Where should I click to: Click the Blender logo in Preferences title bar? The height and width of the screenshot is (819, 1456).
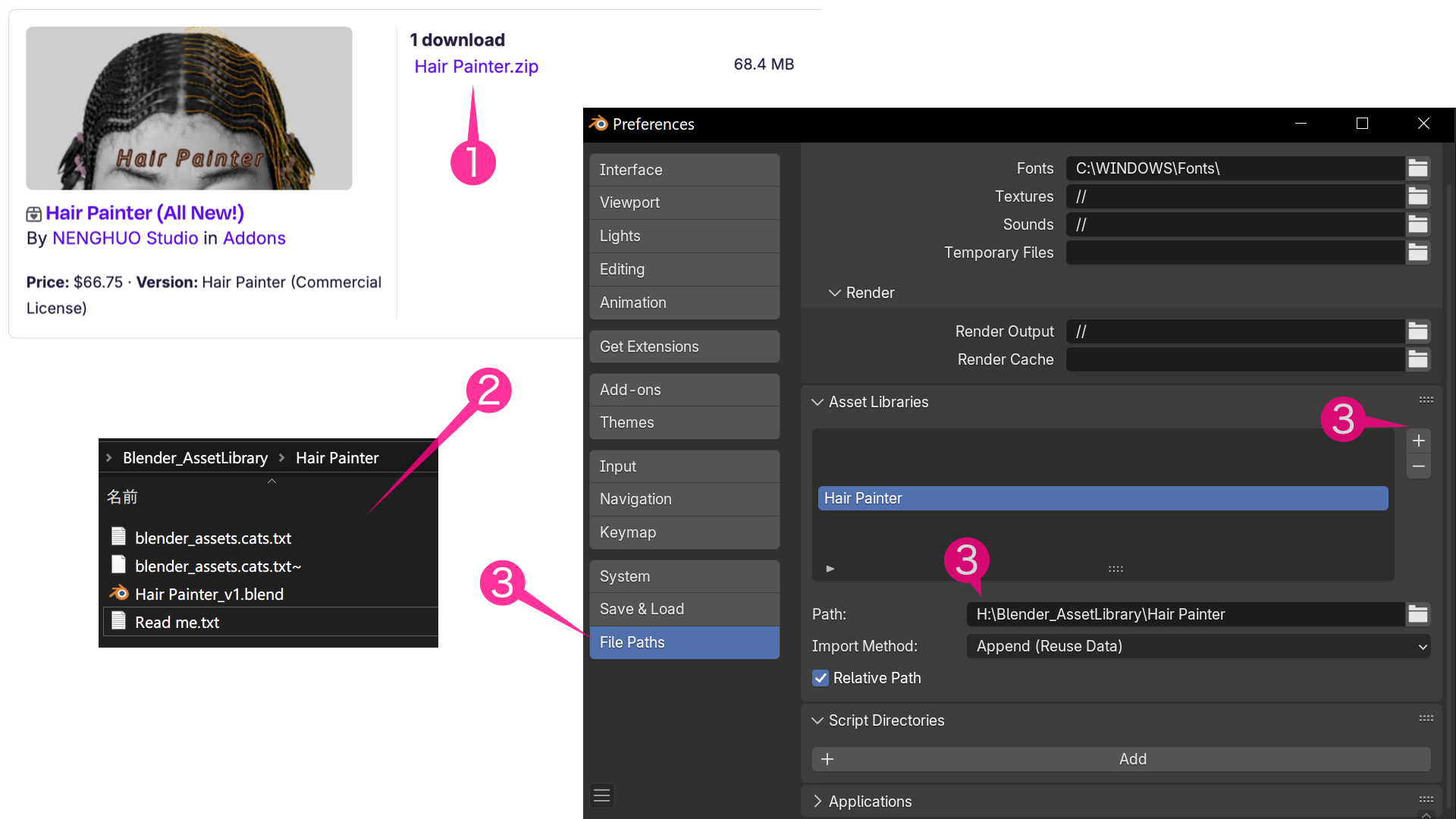(598, 124)
